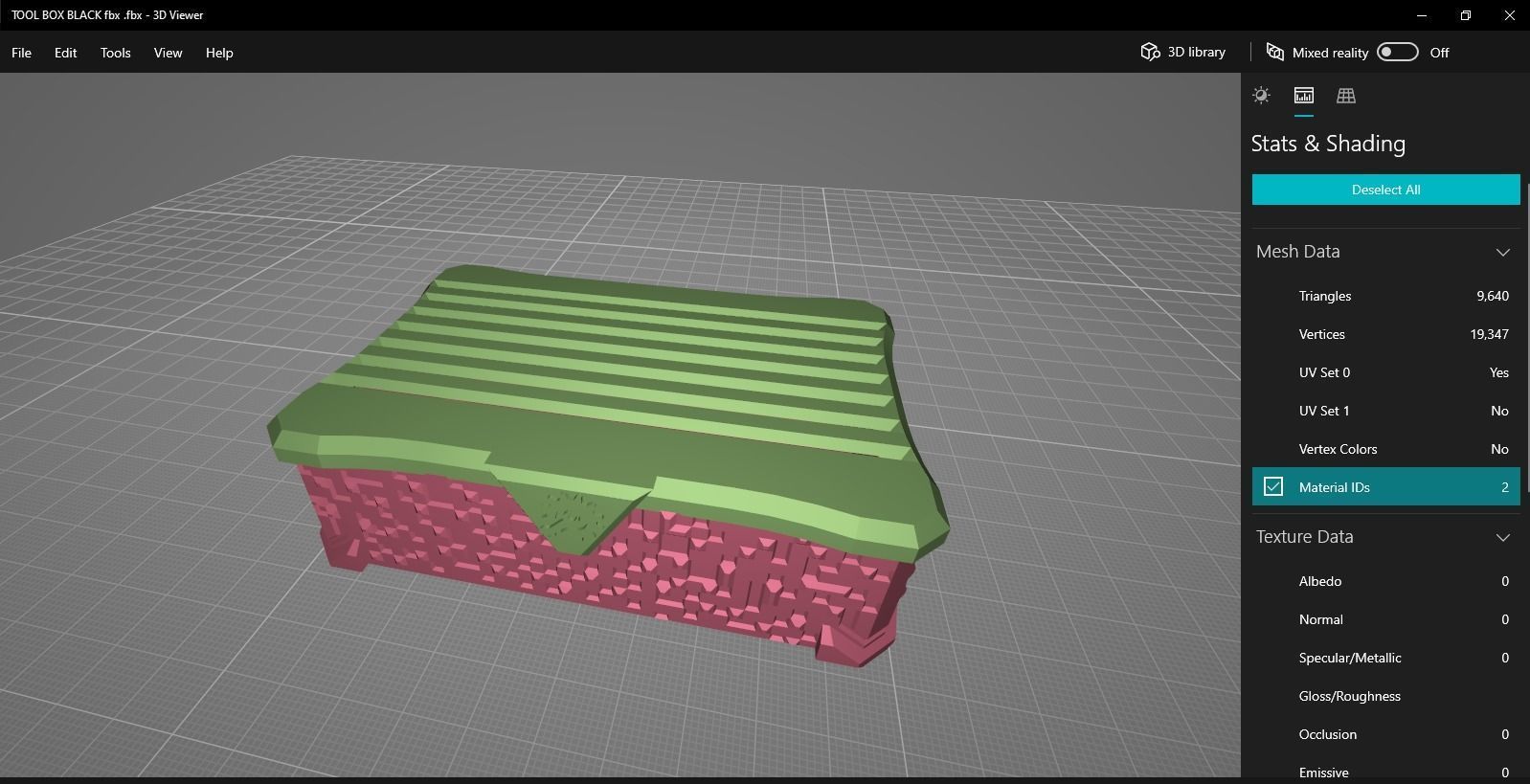The image size is (1530, 784).
Task: Open the Edit menu
Action: 65,53
